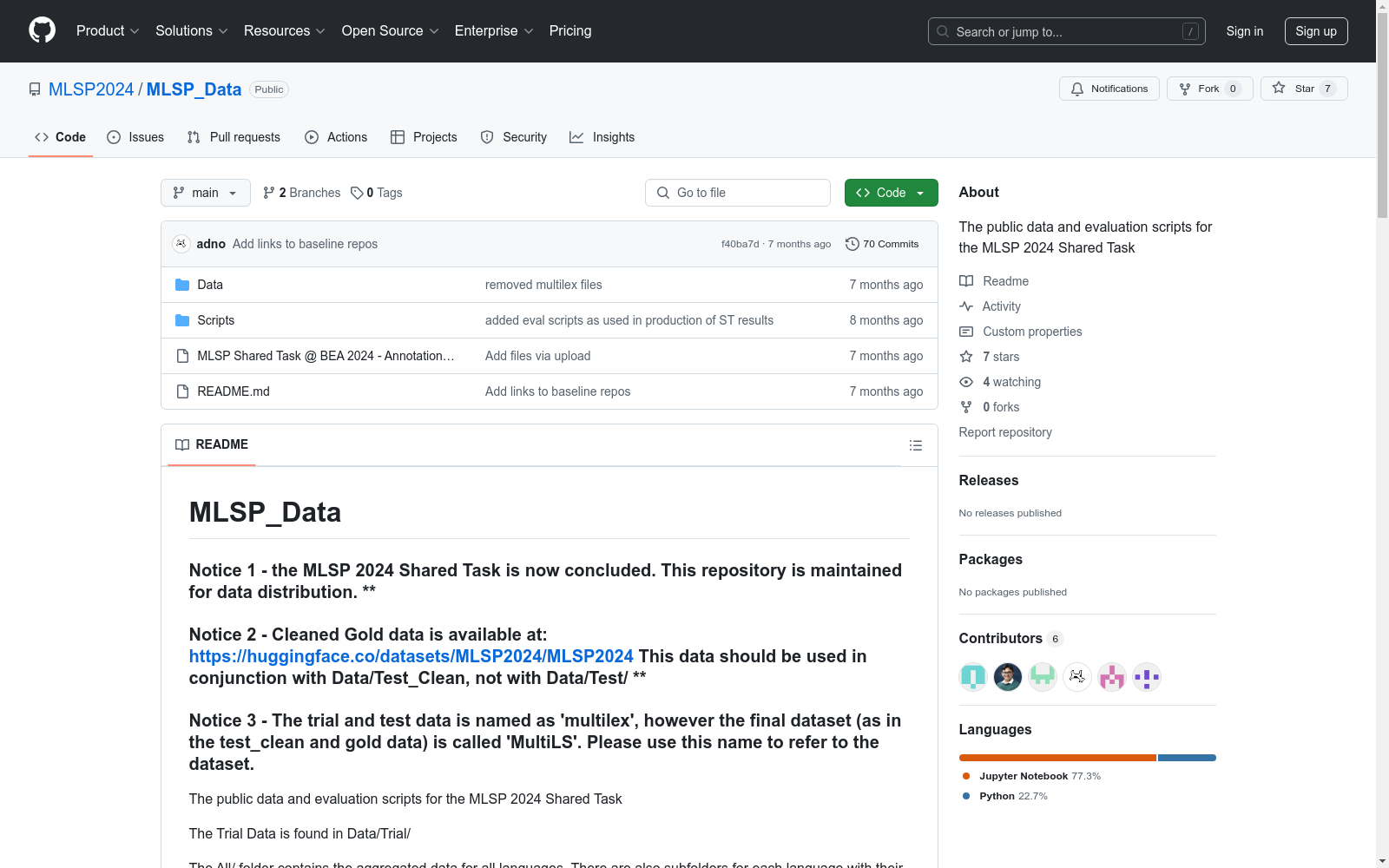Expand the Enterprise menu

pos(494,31)
